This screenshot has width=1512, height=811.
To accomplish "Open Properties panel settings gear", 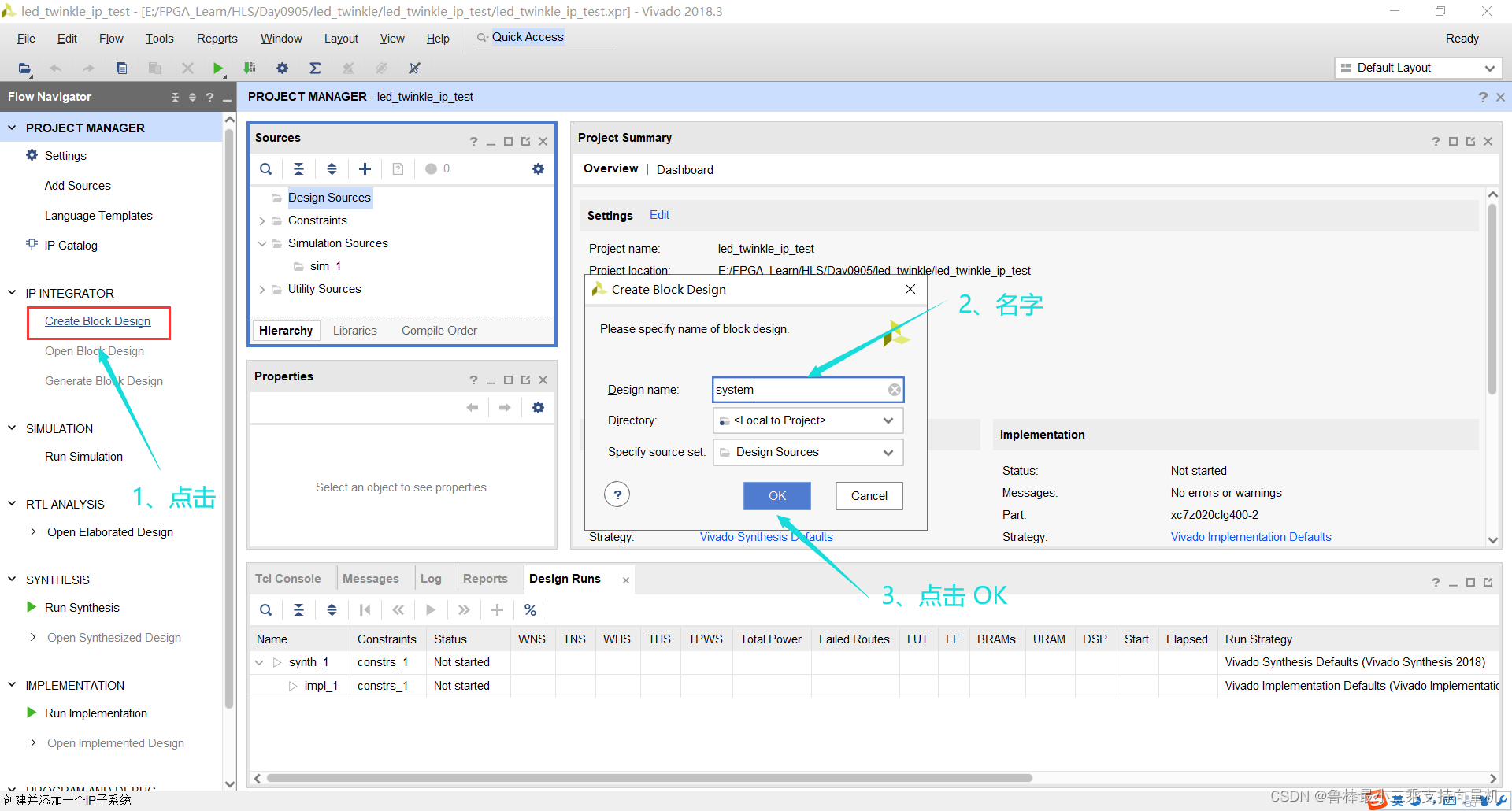I will point(539,407).
